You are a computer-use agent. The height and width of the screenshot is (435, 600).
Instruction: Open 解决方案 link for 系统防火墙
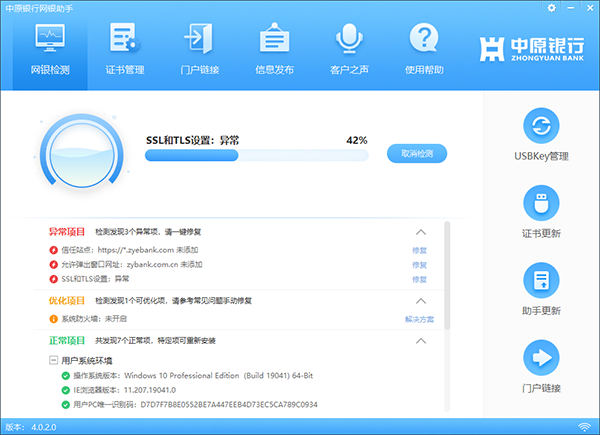pos(419,319)
